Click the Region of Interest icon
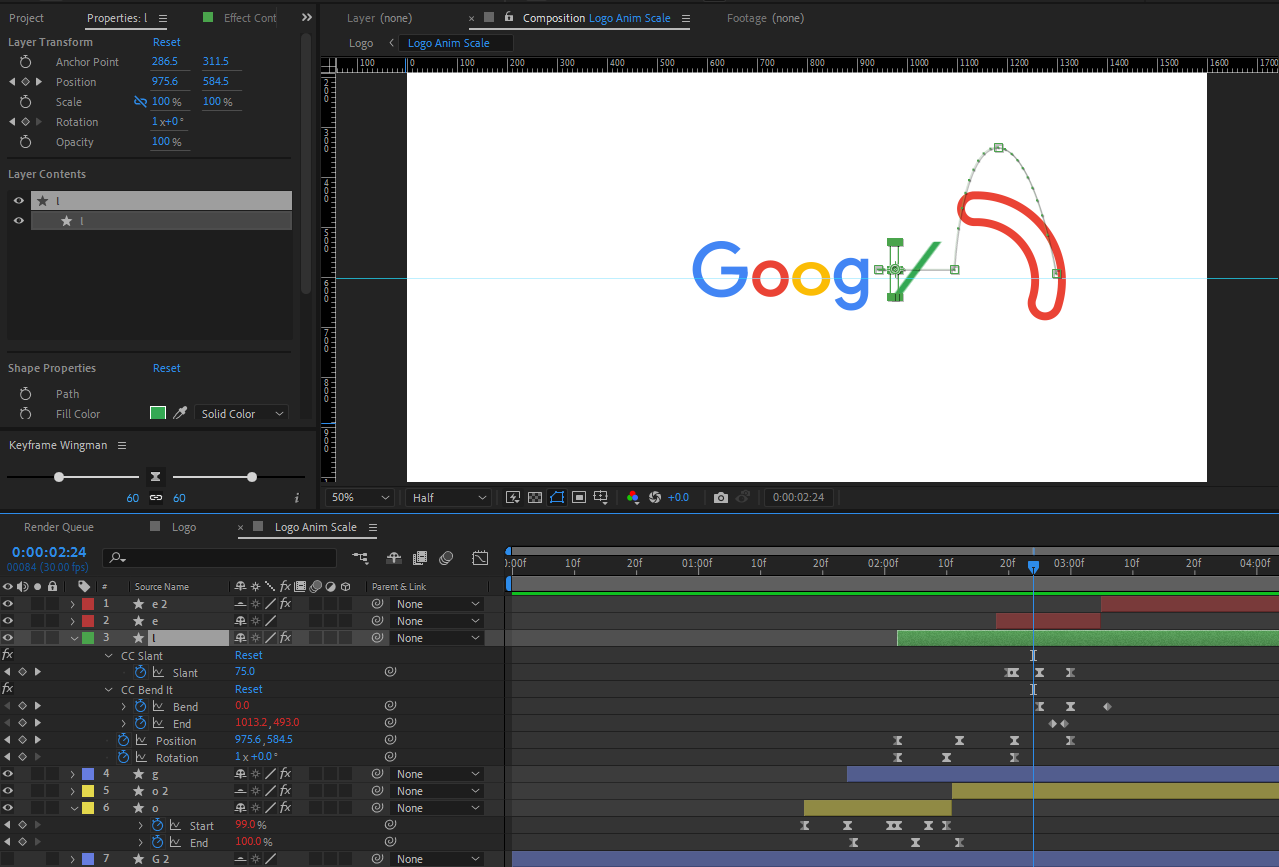 tap(579, 497)
